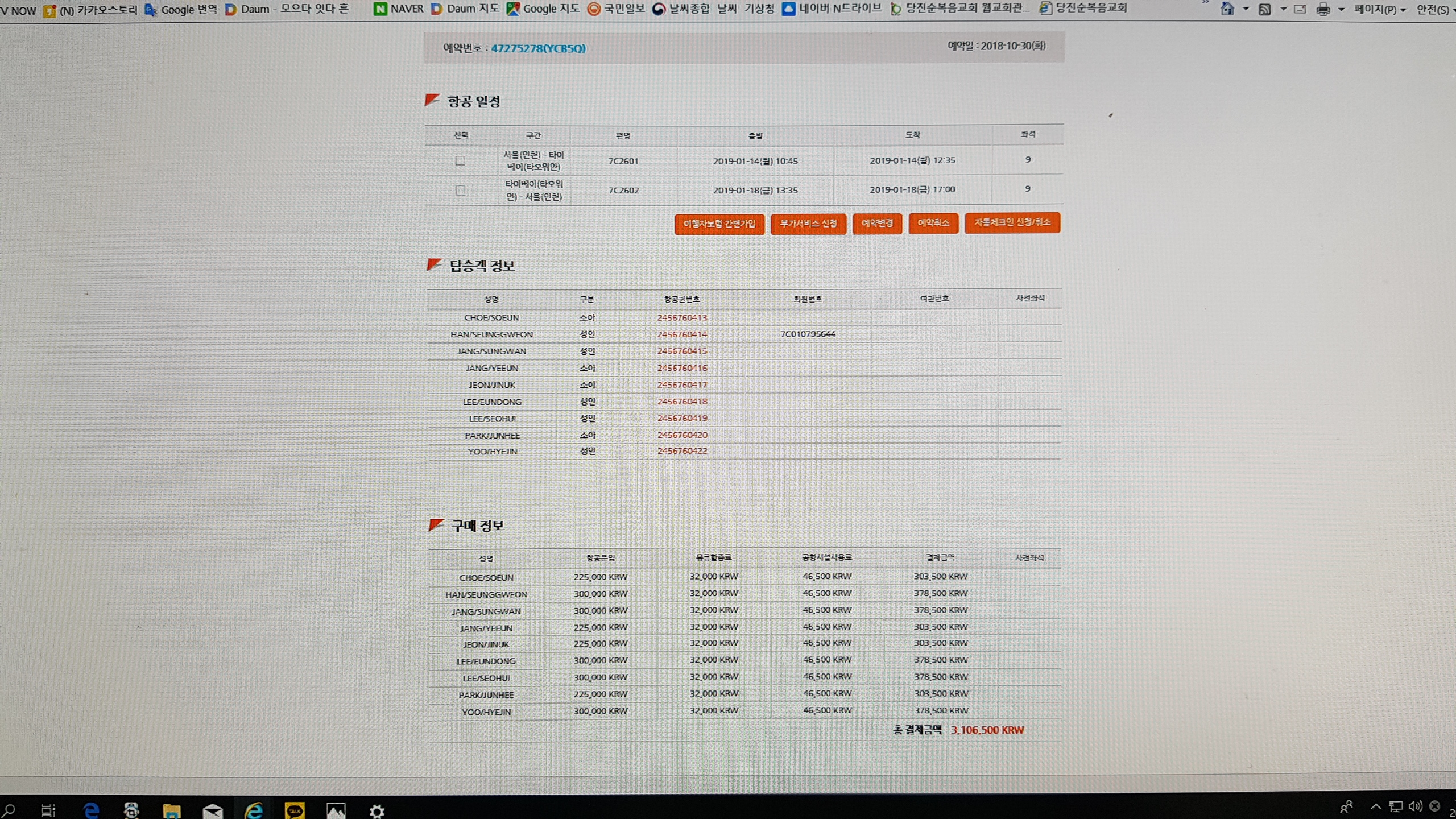Expand the RSS feeds dropdown arrow
Viewport: 1456px width, 819px height.
pos(1283,9)
